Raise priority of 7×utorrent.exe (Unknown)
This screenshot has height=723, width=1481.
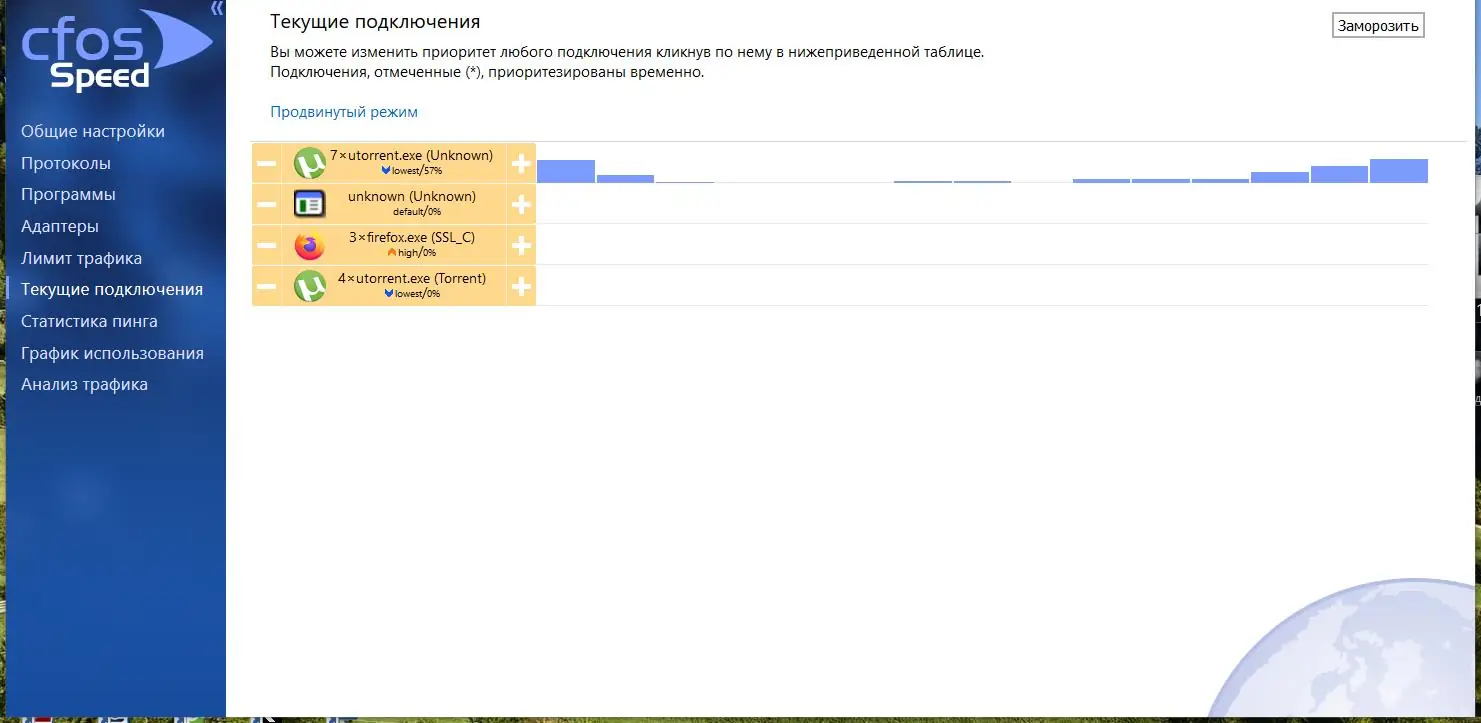pos(521,163)
